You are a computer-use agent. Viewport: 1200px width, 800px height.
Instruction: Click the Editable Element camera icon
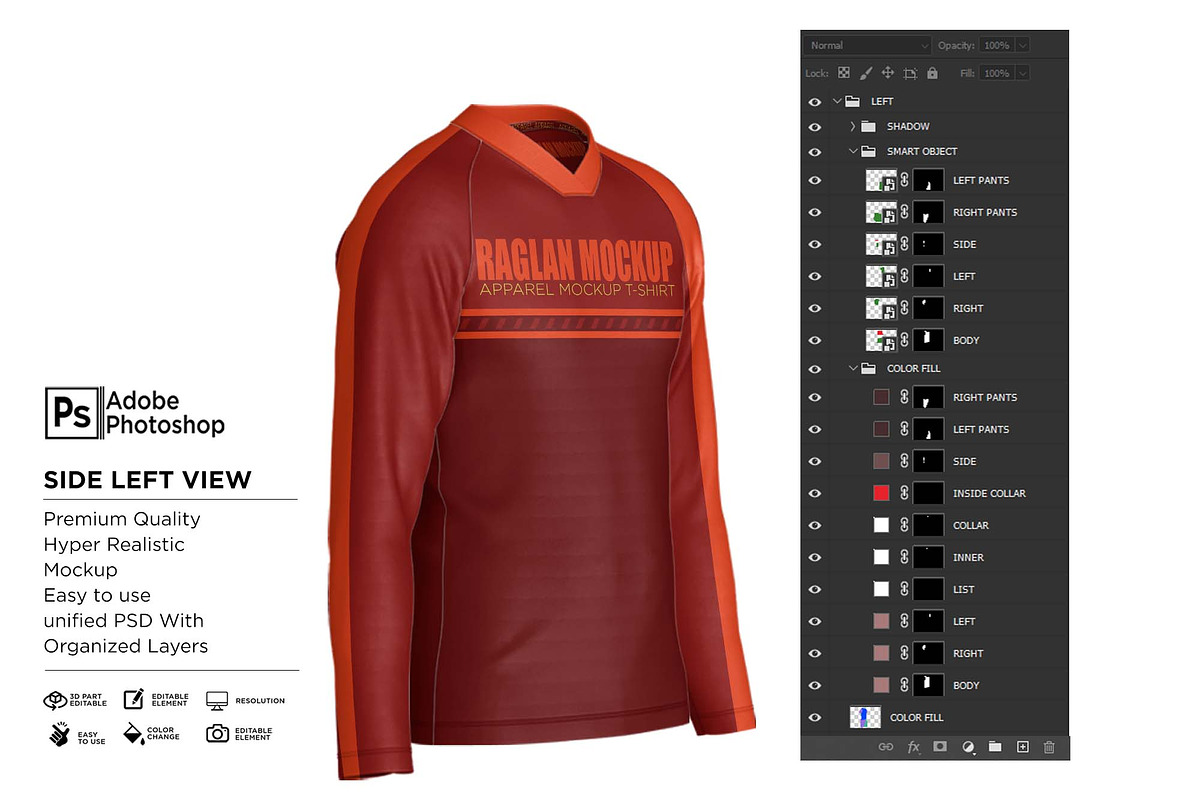coord(217,734)
